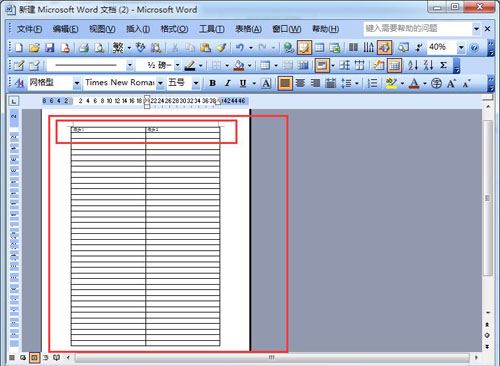Toggle the Tables and Borders toolbar button
This screenshot has width=500, height=366.
[304, 48]
